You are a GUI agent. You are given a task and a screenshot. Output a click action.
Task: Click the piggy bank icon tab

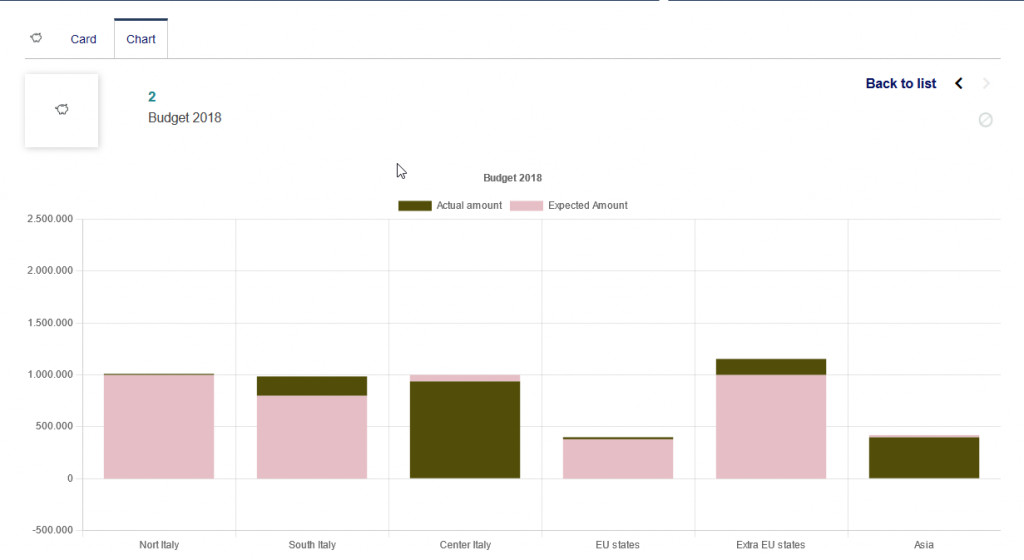[36, 39]
